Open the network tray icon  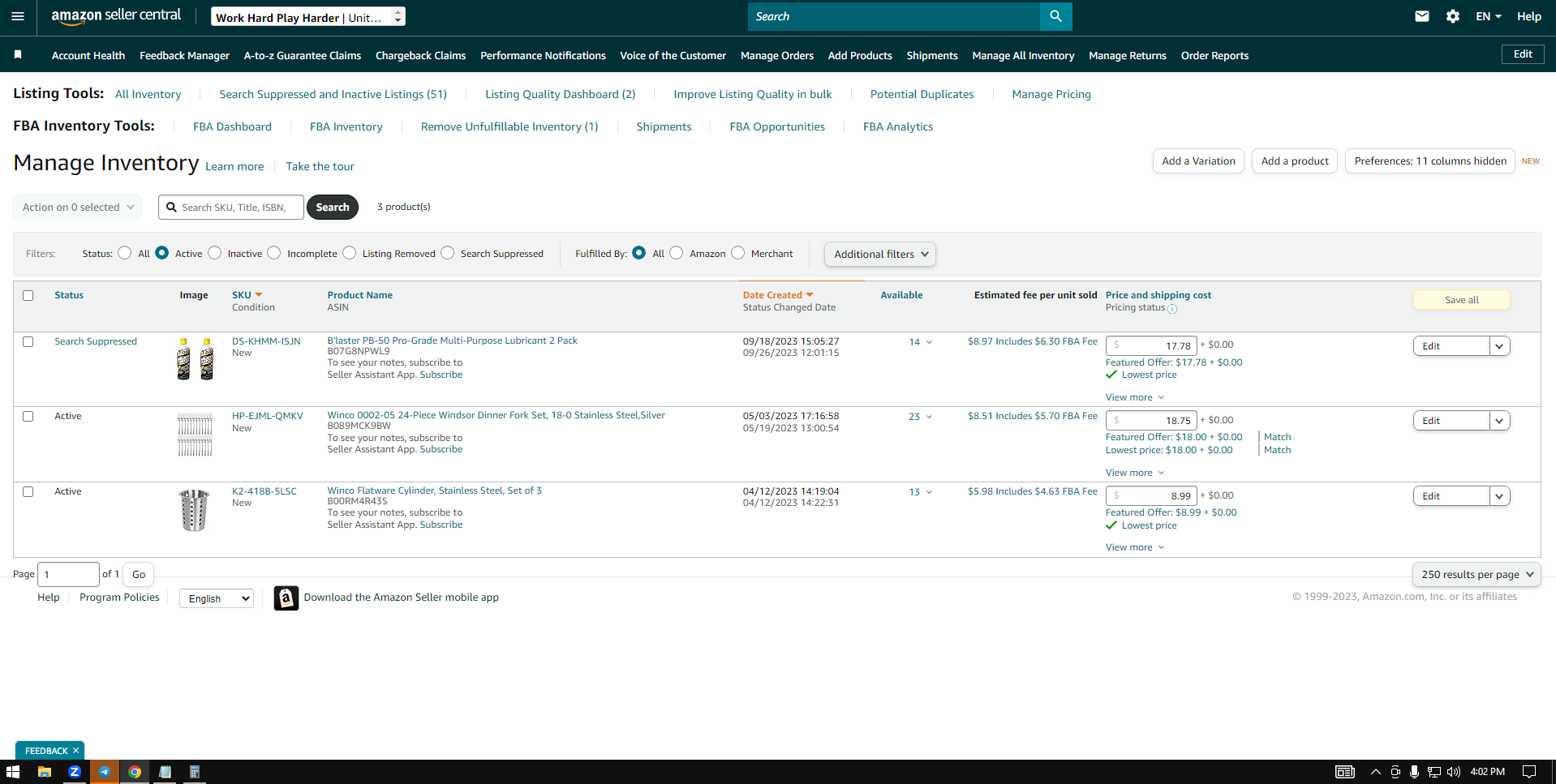1434,772
